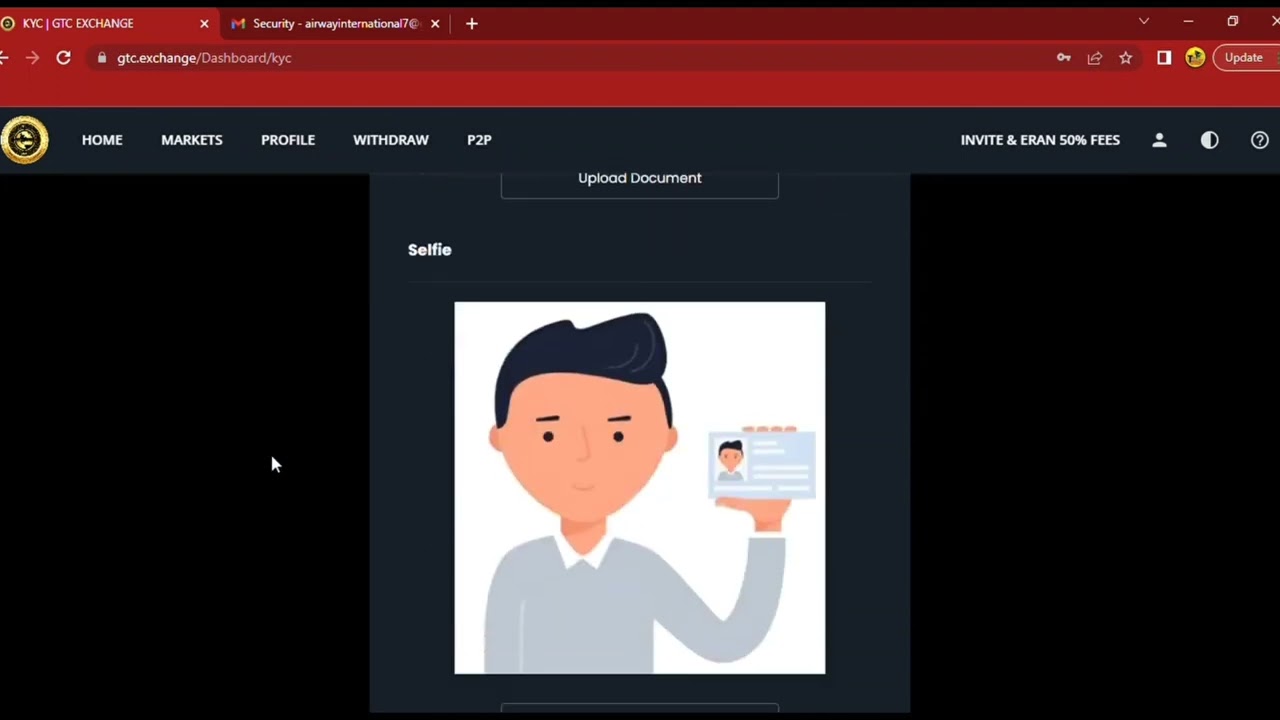
Task: Click INVITE & ERAN 50% FEES link
Action: 1040,140
